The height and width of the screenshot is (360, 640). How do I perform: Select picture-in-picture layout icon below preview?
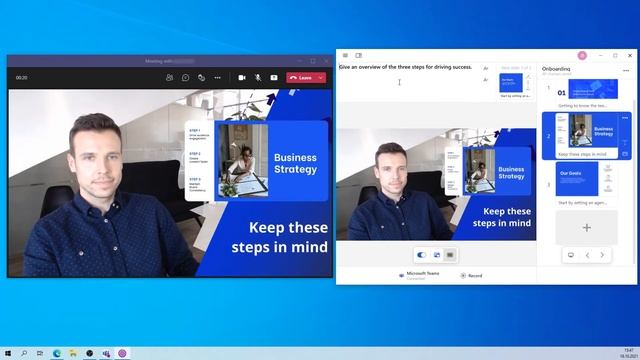(x=437, y=255)
